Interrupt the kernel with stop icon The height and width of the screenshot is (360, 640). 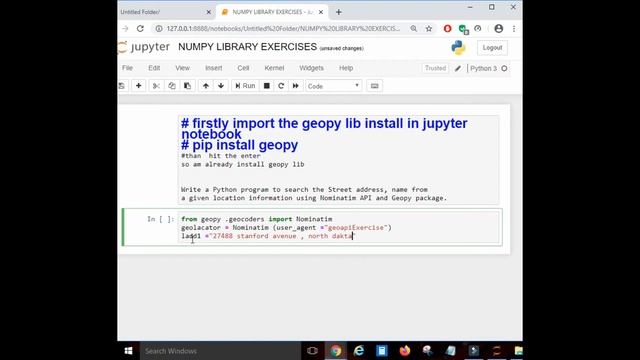pos(267,86)
